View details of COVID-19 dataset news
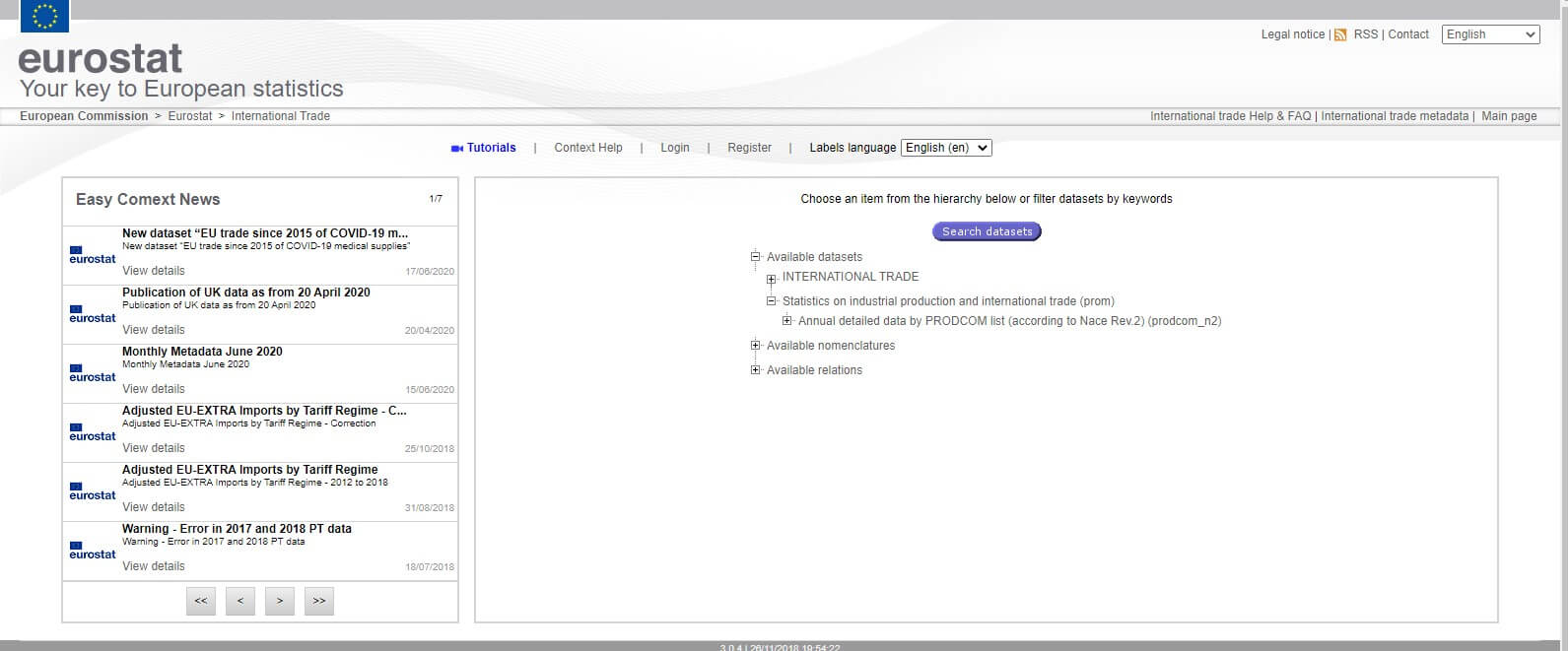 point(154,271)
